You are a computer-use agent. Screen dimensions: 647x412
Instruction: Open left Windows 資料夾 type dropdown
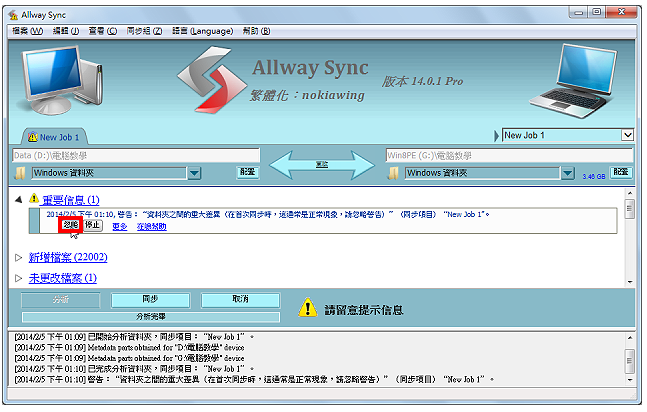194,173
